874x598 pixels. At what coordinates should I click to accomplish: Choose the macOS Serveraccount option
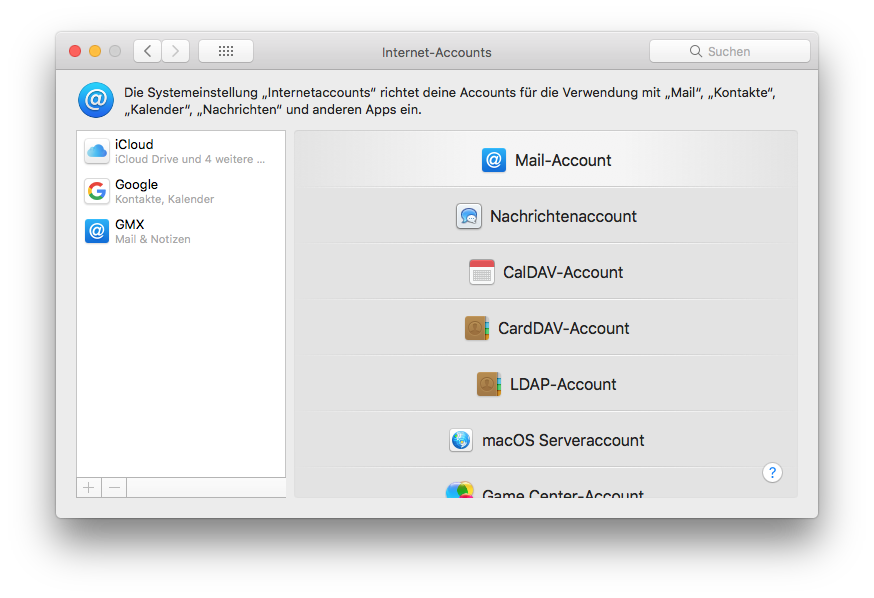562,440
